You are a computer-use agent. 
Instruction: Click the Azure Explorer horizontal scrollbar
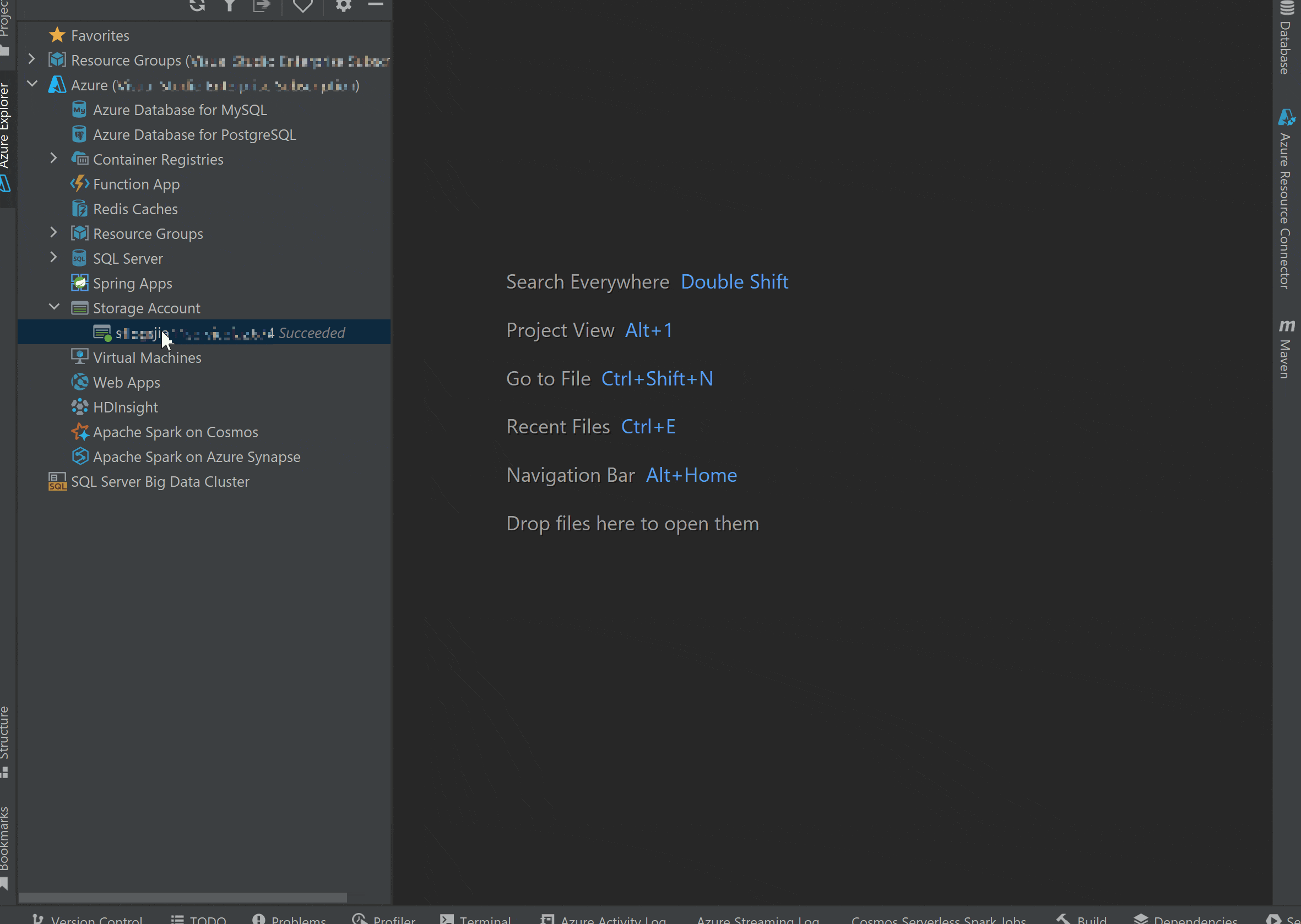click(x=182, y=897)
